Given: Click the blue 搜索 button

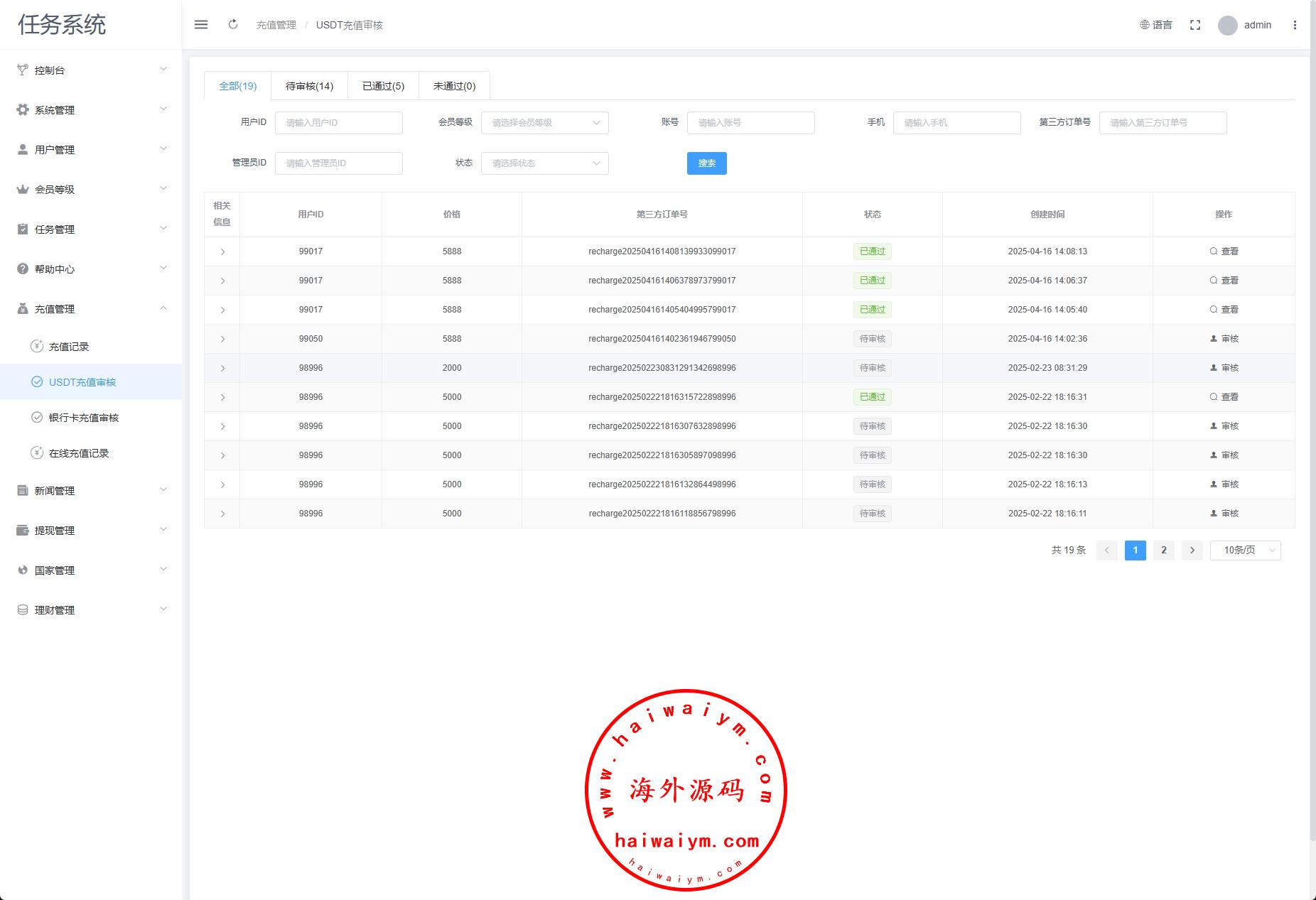Looking at the screenshot, I should (x=706, y=163).
